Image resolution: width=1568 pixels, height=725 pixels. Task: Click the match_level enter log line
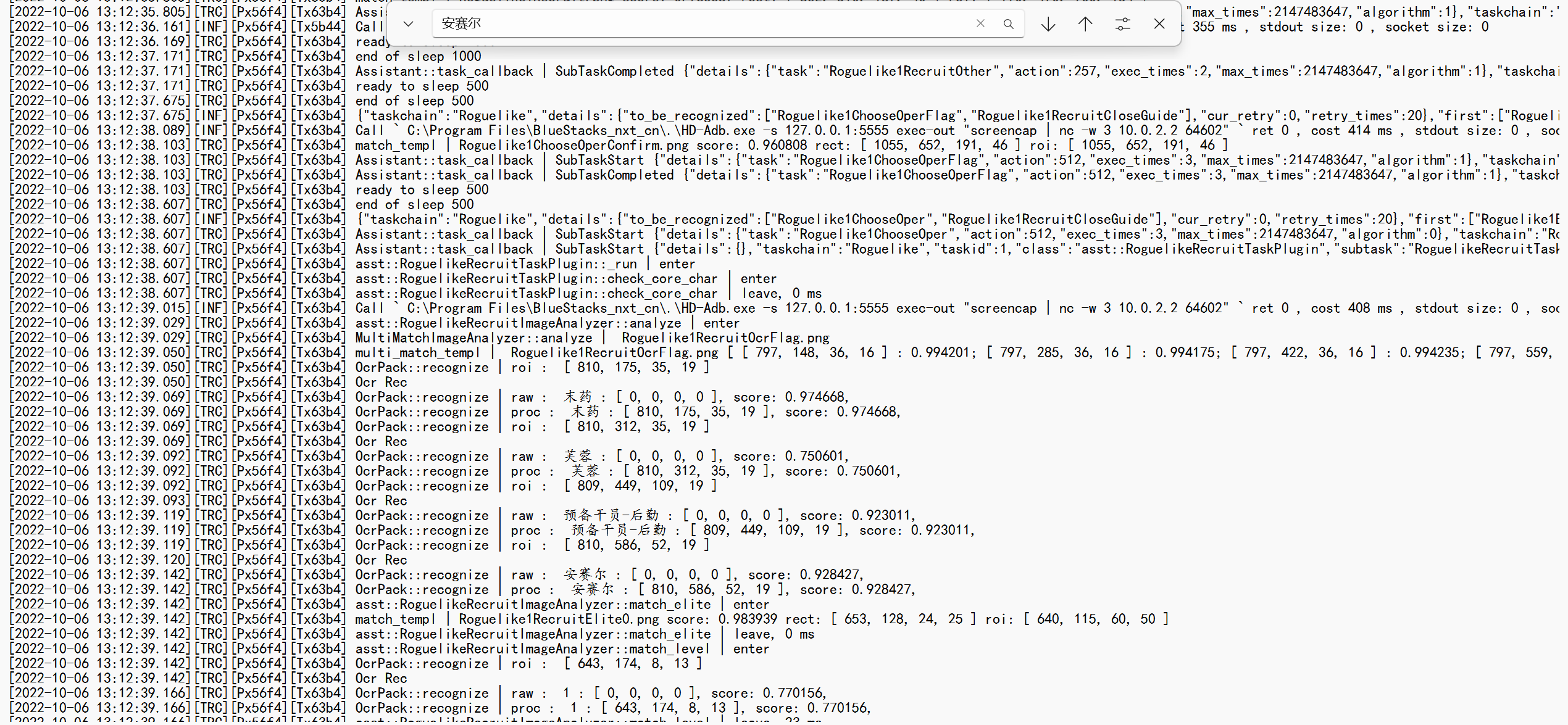pyautogui.click(x=562, y=649)
